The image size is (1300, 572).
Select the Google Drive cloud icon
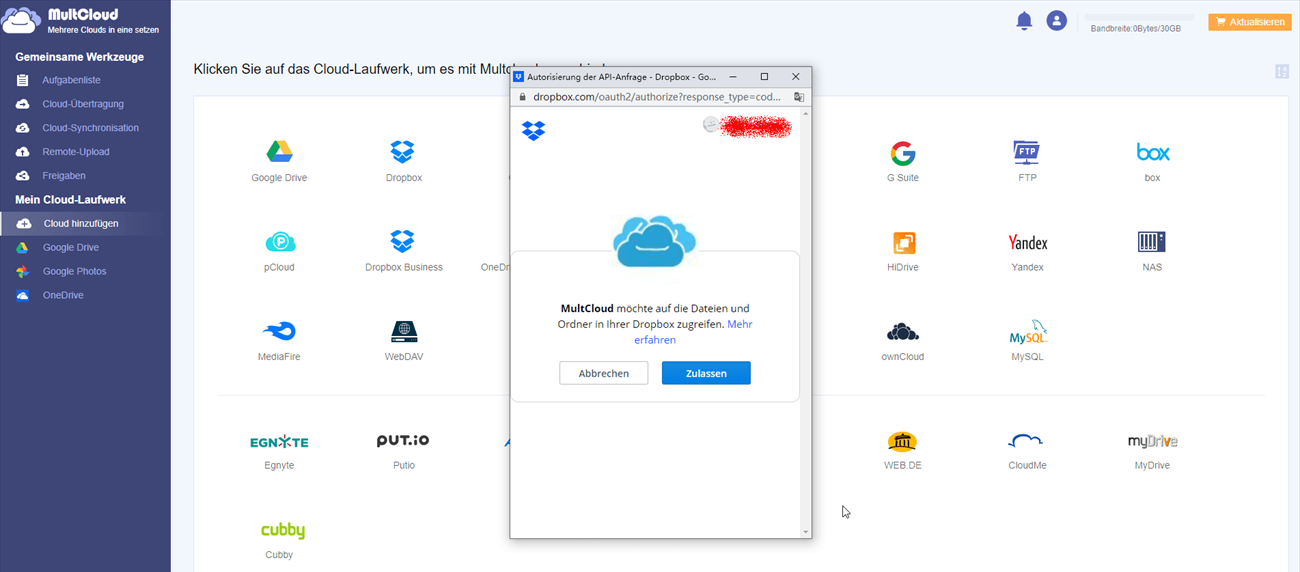[279, 152]
